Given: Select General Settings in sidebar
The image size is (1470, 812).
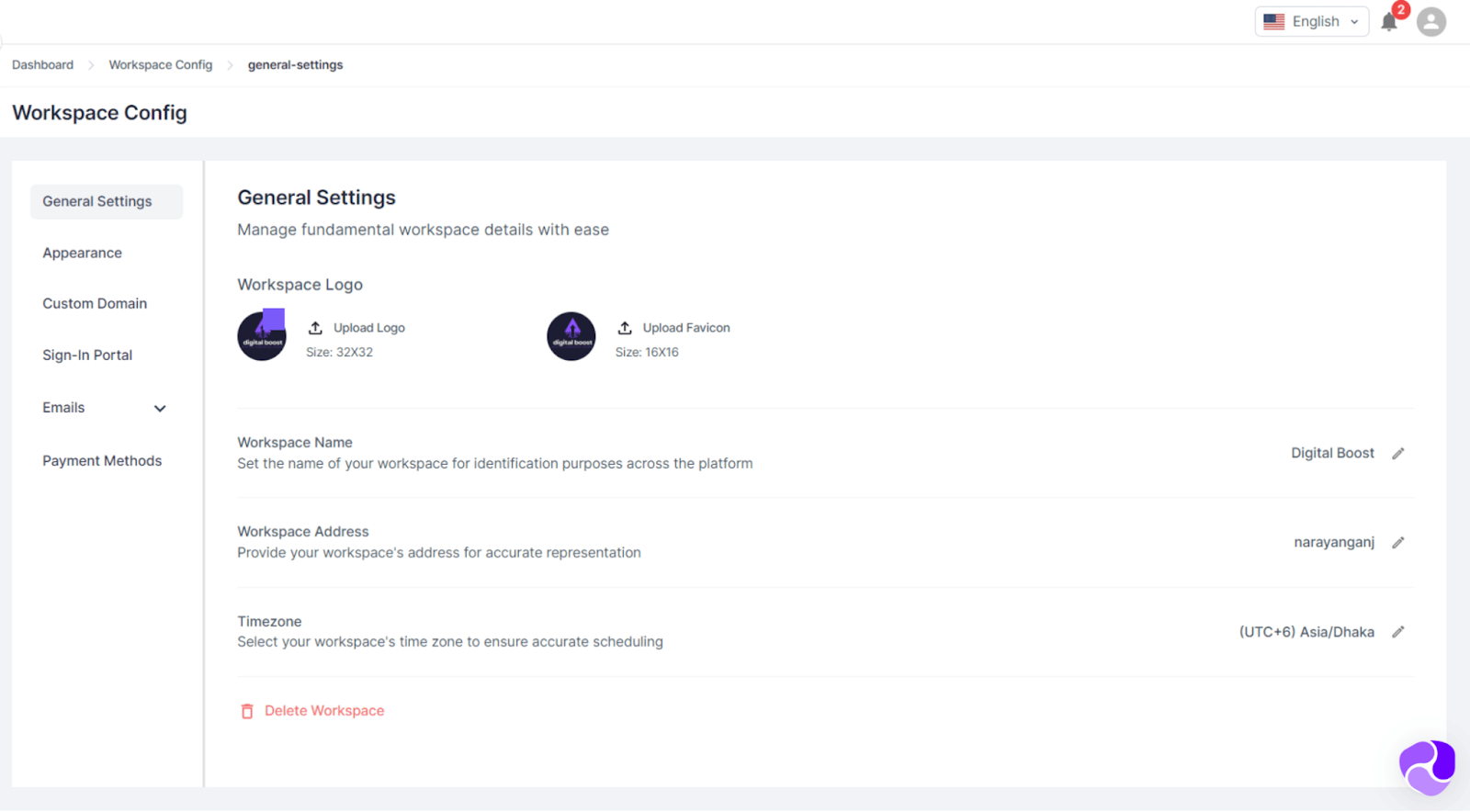Looking at the screenshot, I should tap(97, 202).
